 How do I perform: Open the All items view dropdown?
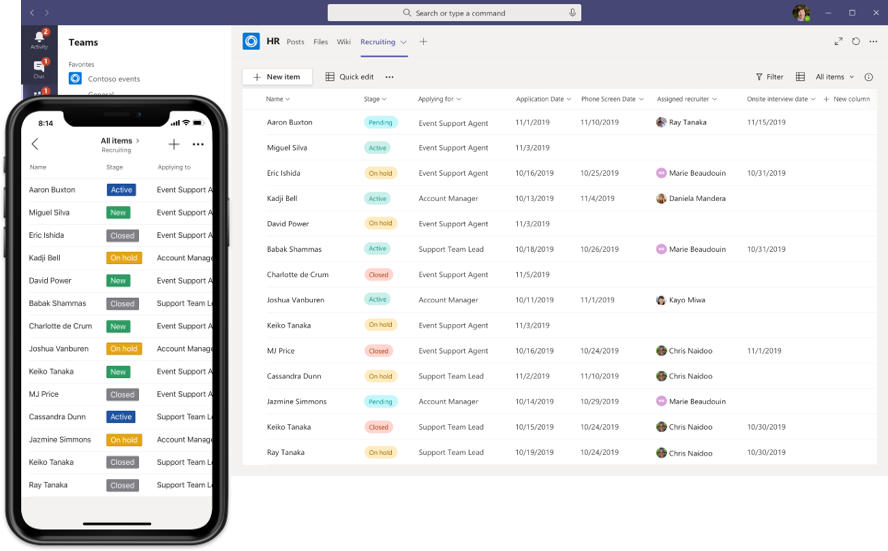pos(835,77)
